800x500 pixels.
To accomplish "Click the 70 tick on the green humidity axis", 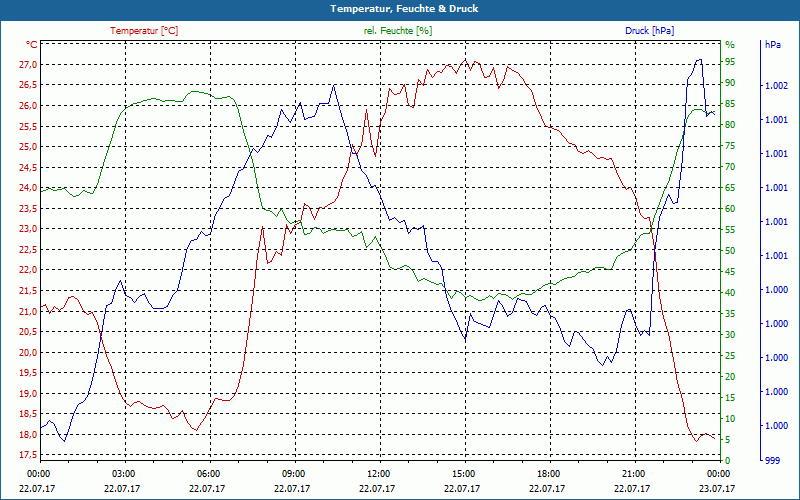I will pyautogui.click(x=730, y=167).
